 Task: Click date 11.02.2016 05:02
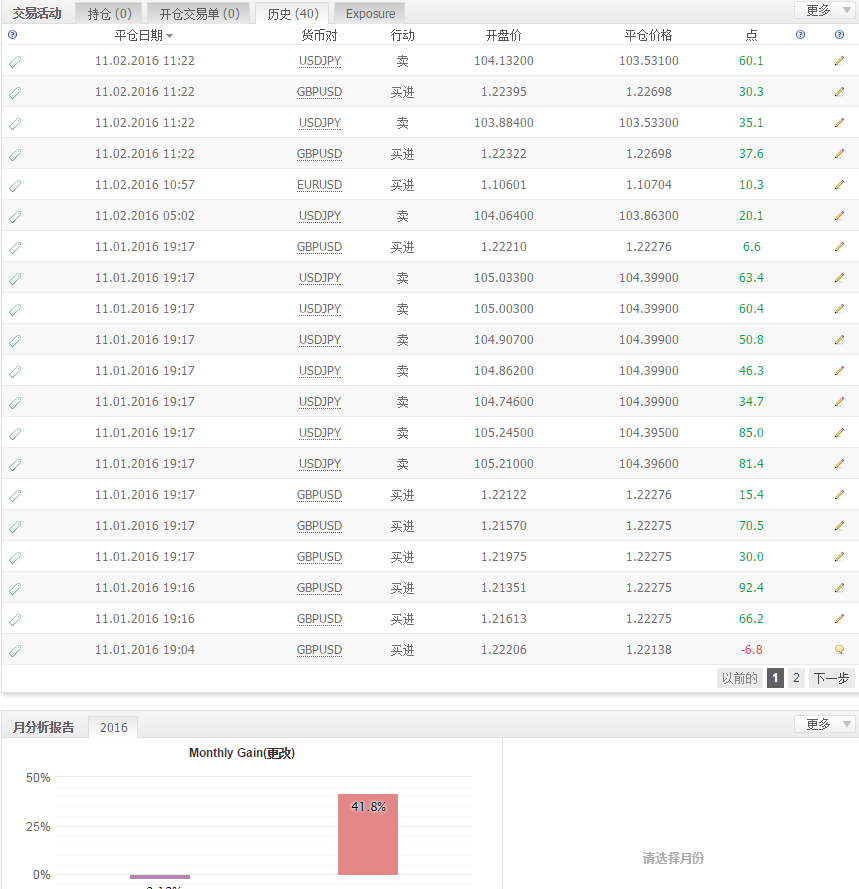pos(145,215)
